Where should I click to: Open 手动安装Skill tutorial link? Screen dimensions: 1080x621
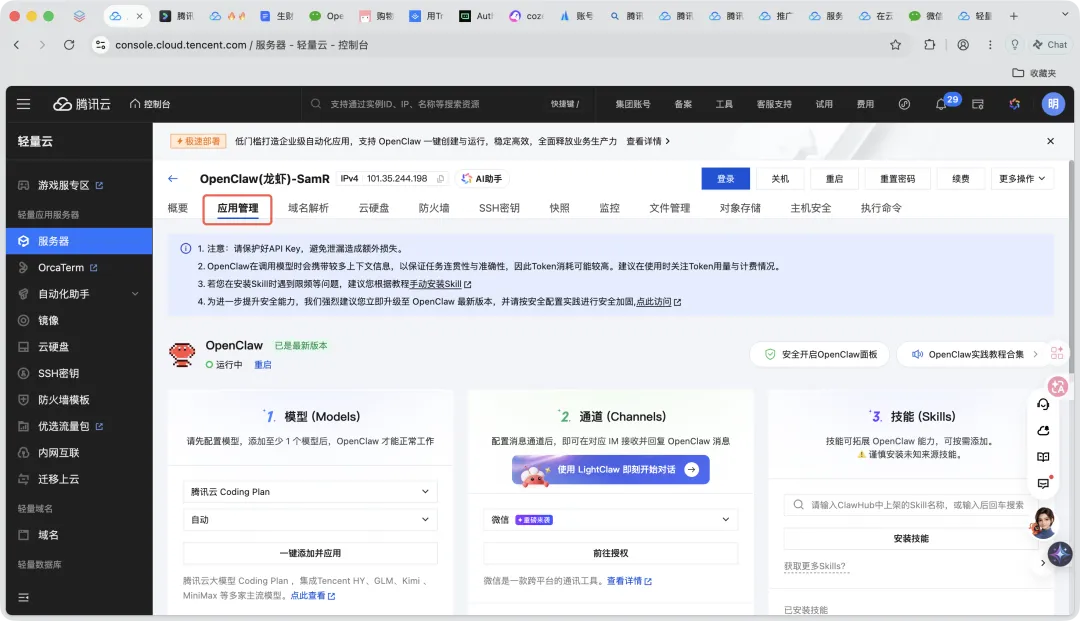click(440, 284)
